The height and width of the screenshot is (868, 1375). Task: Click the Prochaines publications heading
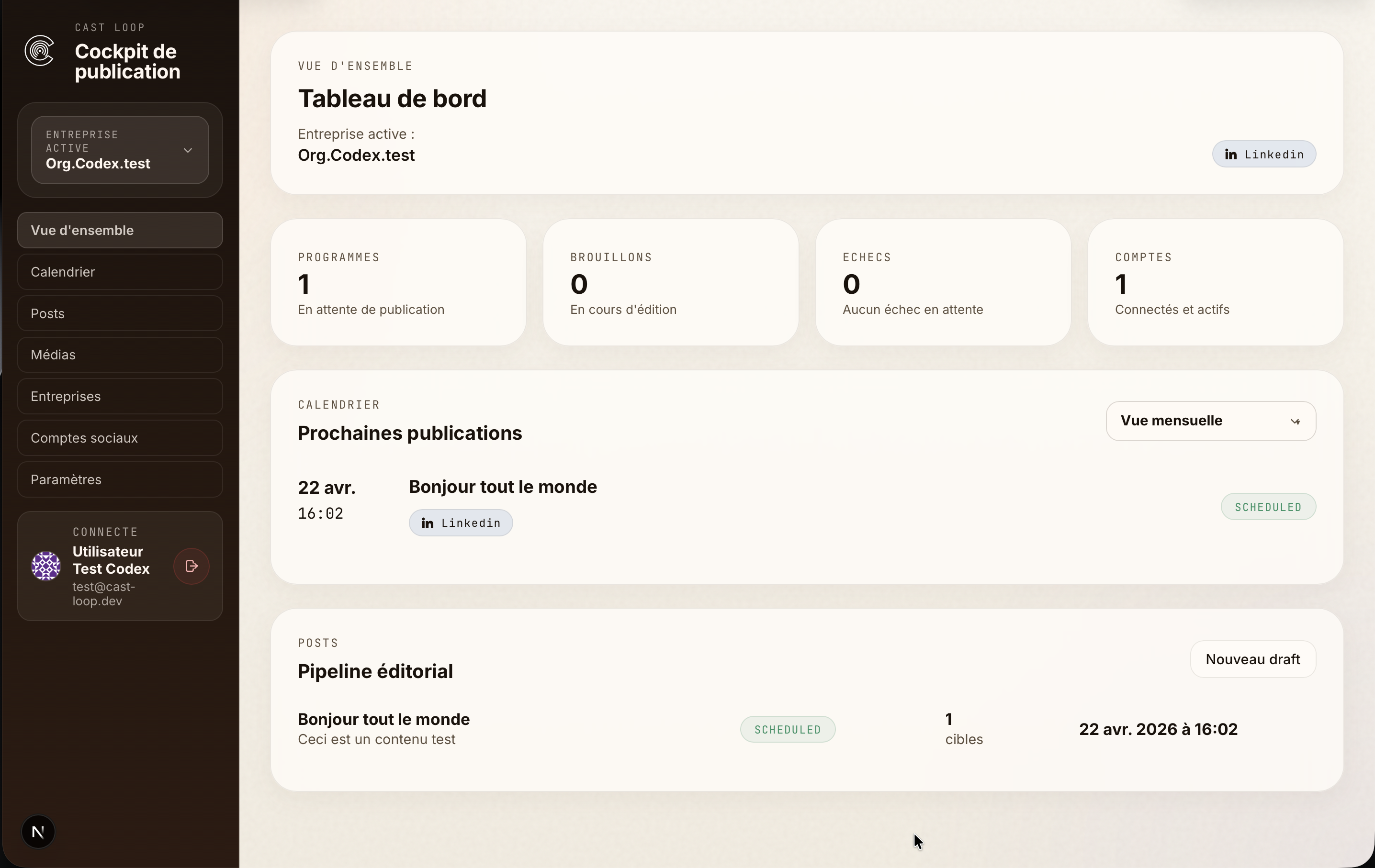(x=410, y=433)
